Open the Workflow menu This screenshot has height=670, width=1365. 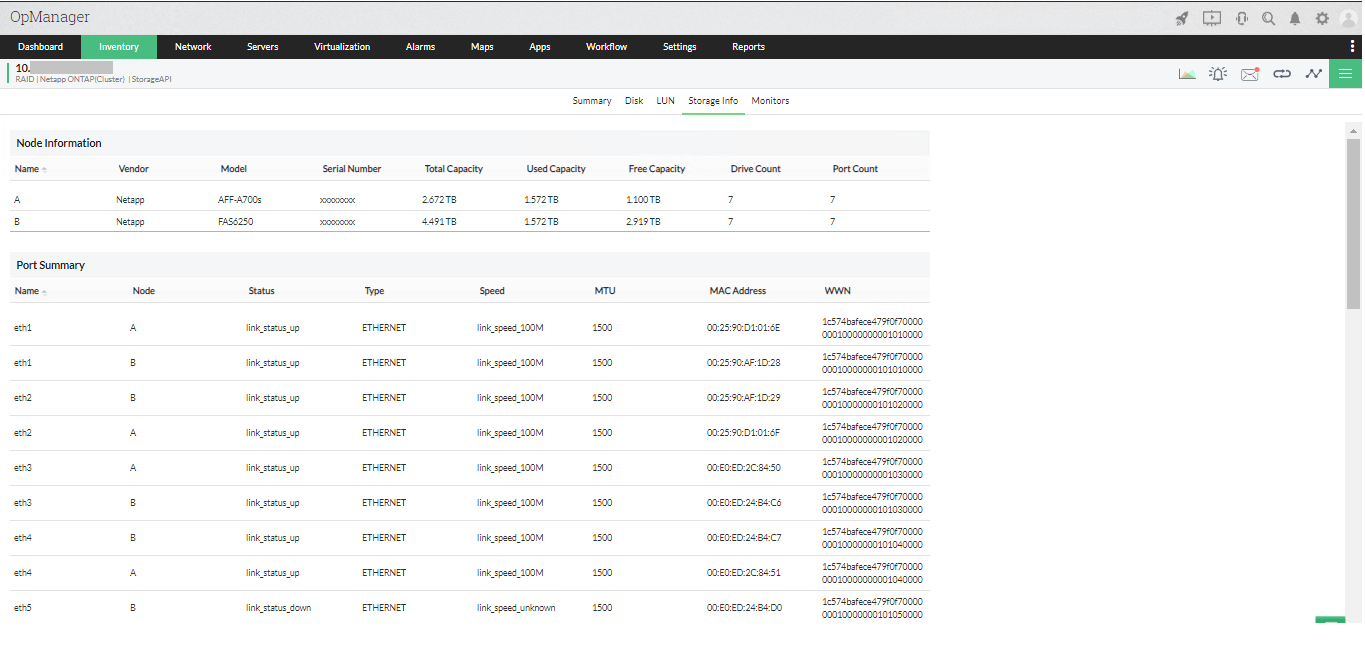[606, 47]
